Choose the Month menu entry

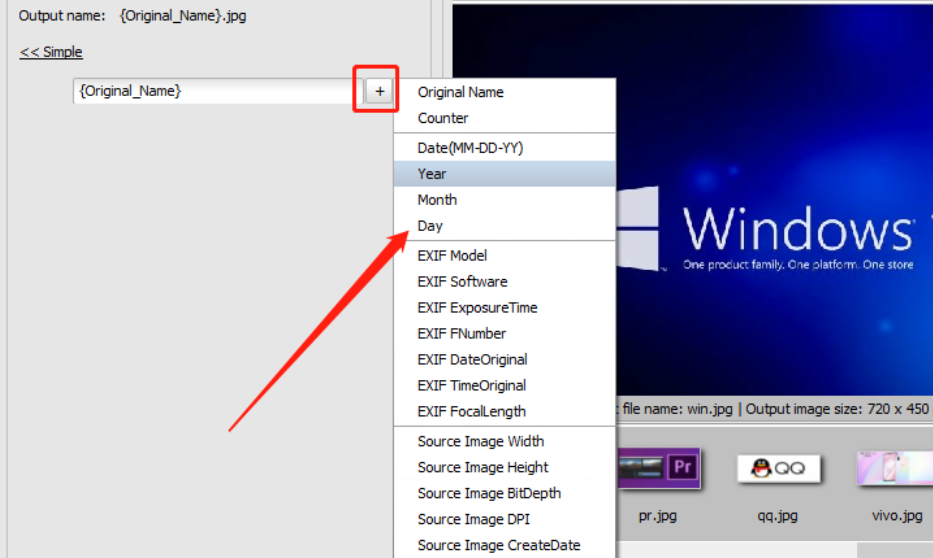pyautogui.click(x=505, y=200)
